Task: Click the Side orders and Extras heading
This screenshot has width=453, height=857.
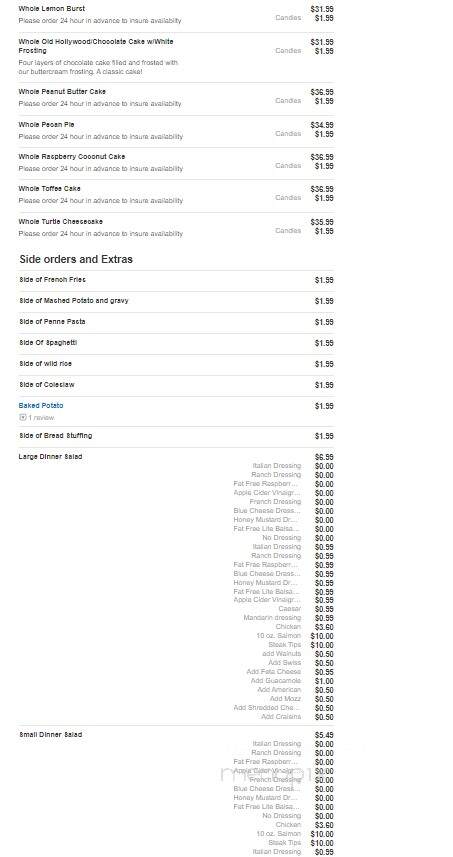Action: click(76, 259)
